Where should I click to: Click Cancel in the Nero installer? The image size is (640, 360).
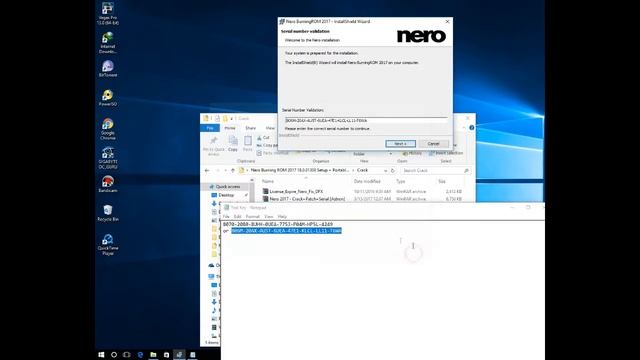[433, 144]
